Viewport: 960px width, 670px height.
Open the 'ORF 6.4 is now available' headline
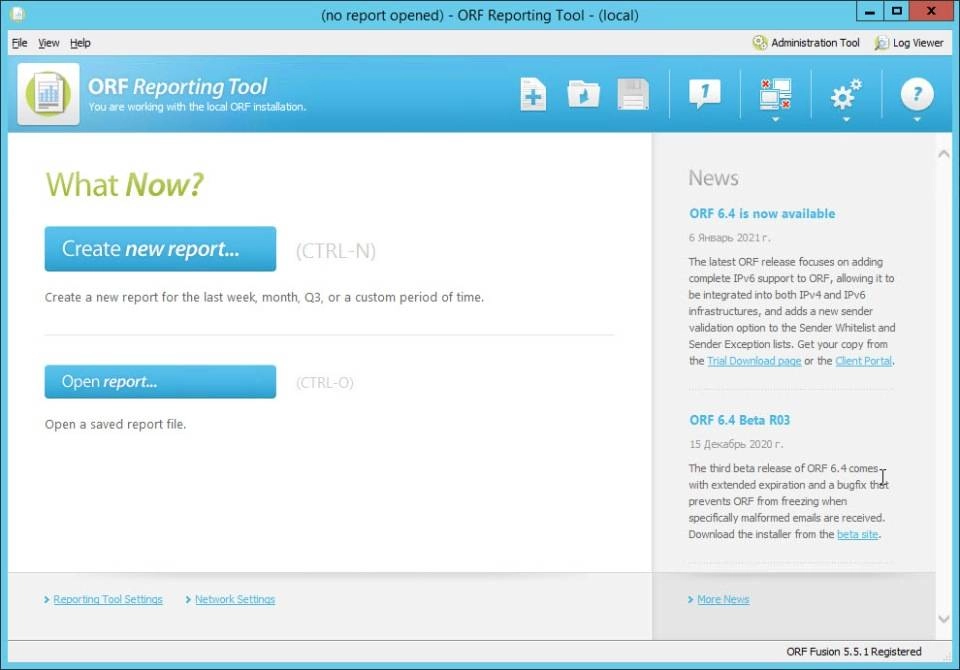[x=762, y=213]
